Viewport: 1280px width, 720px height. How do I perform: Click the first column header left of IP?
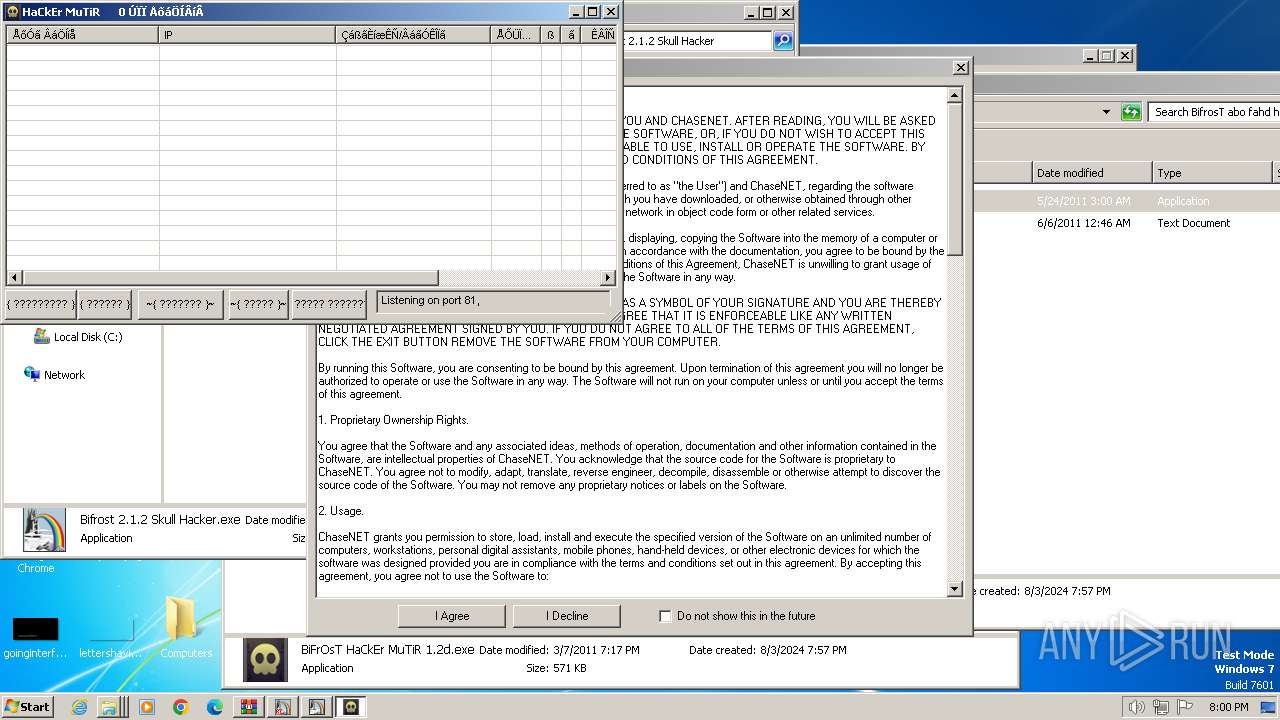pyautogui.click(x=82, y=35)
